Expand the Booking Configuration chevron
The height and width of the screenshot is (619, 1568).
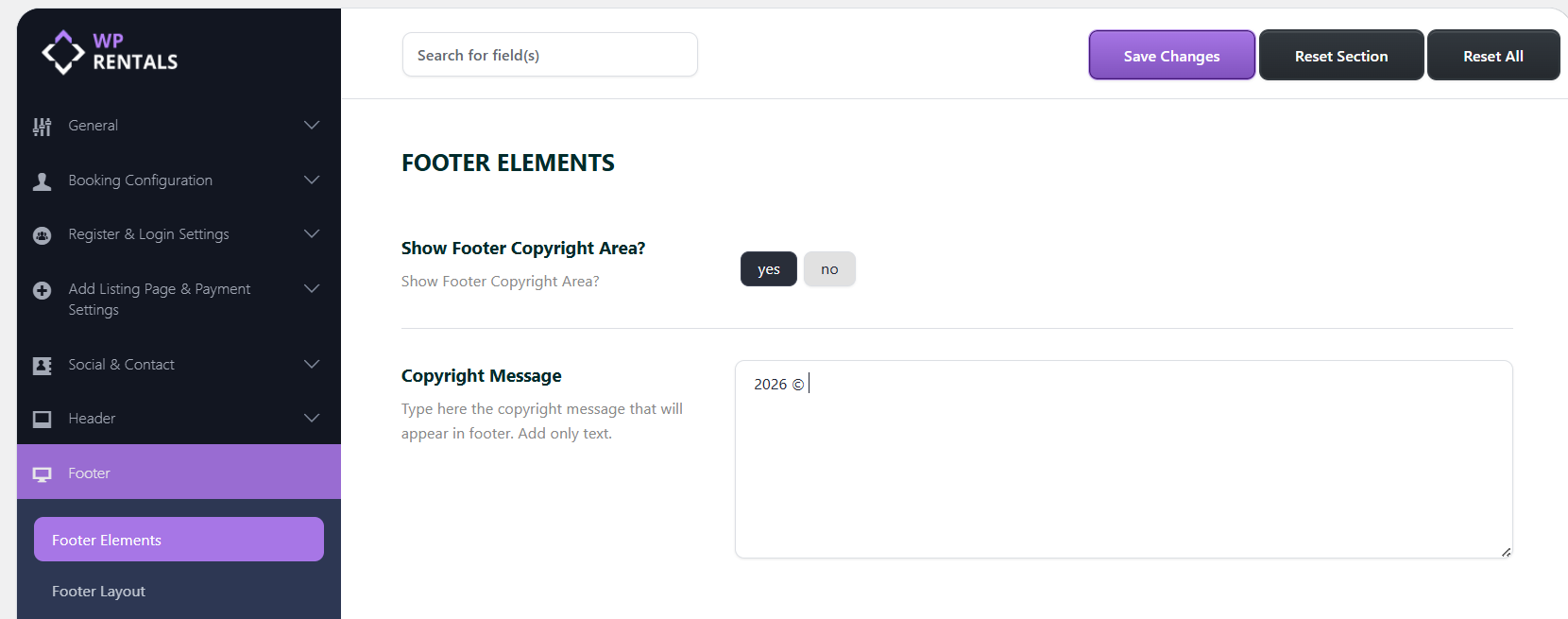(312, 181)
